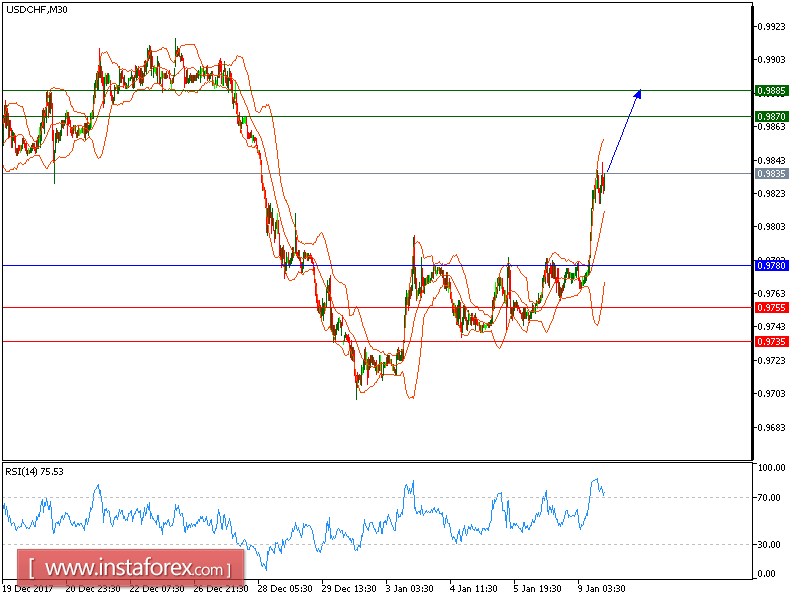Select the 26 Dec 21:30 time label

(220, 589)
